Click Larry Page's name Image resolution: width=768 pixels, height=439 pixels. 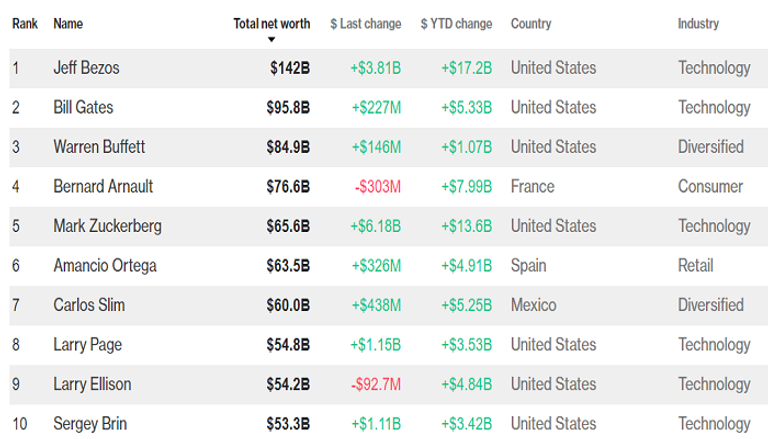click(x=89, y=344)
